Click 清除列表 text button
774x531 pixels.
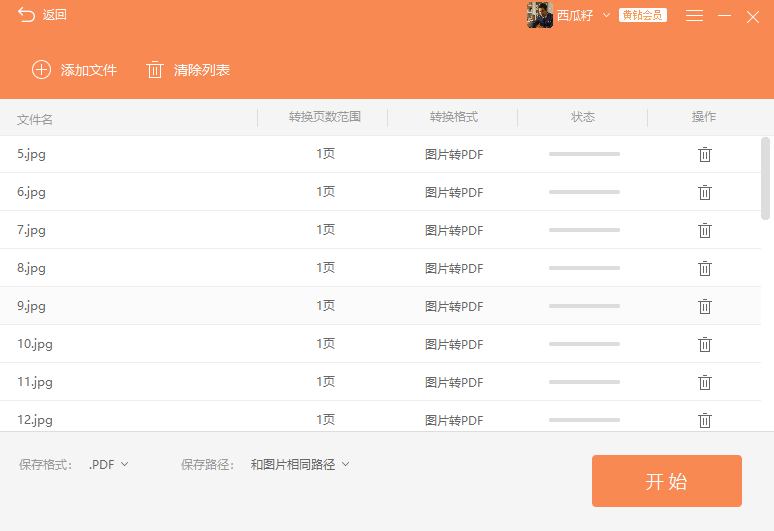[x=202, y=70]
